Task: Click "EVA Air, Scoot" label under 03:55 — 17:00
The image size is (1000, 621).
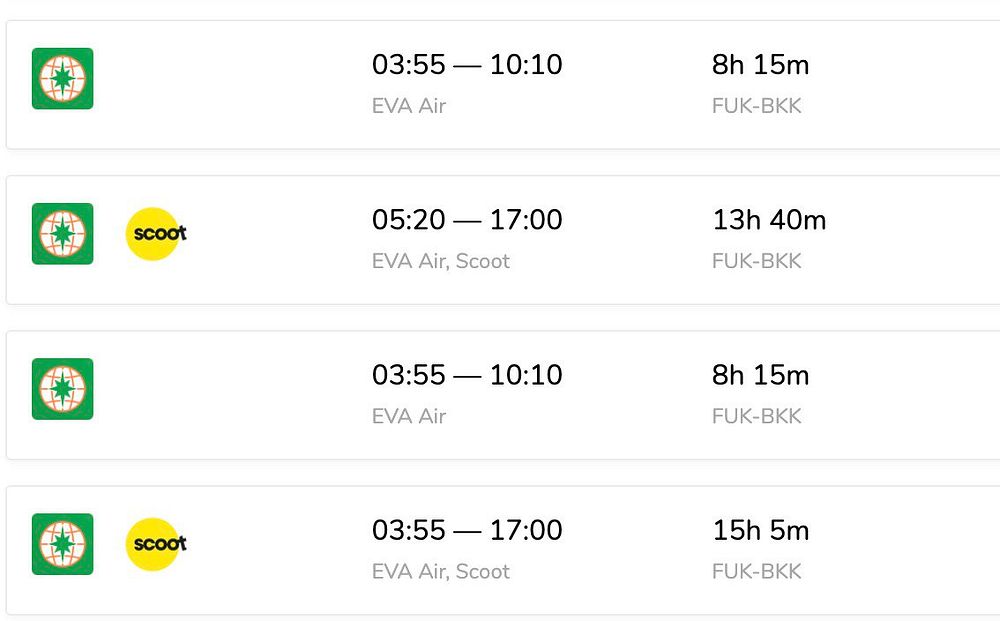Action: [441, 571]
